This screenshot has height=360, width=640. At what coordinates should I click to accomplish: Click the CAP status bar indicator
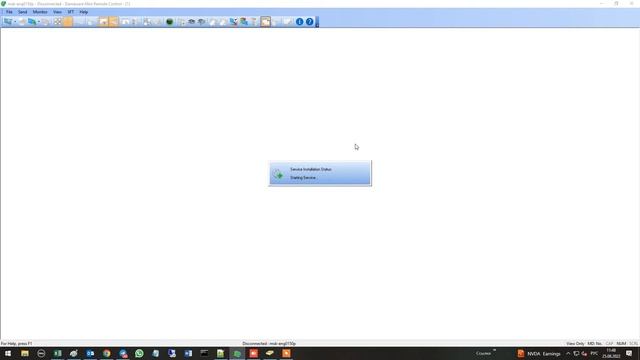pos(609,344)
